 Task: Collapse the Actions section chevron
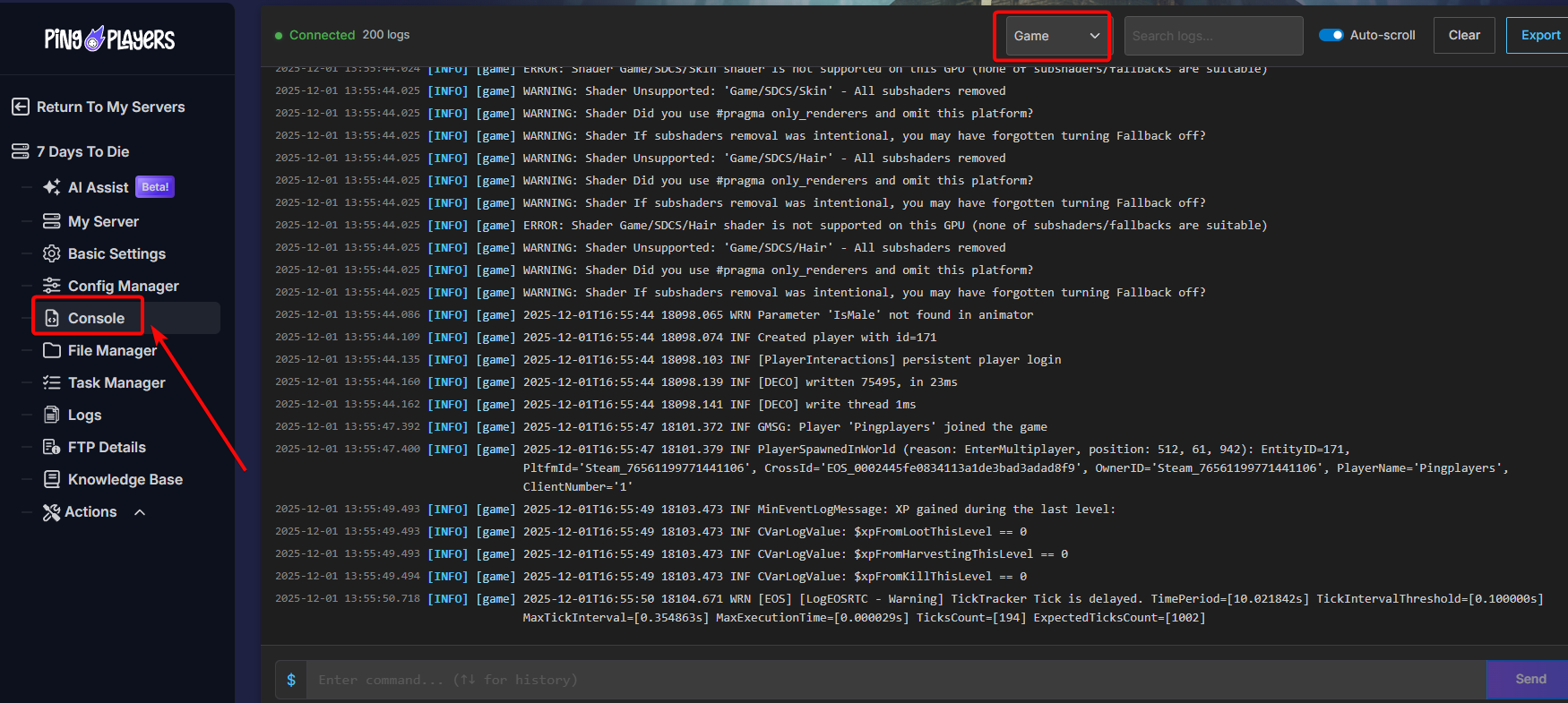pyautogui.click(x=140, y=512)
